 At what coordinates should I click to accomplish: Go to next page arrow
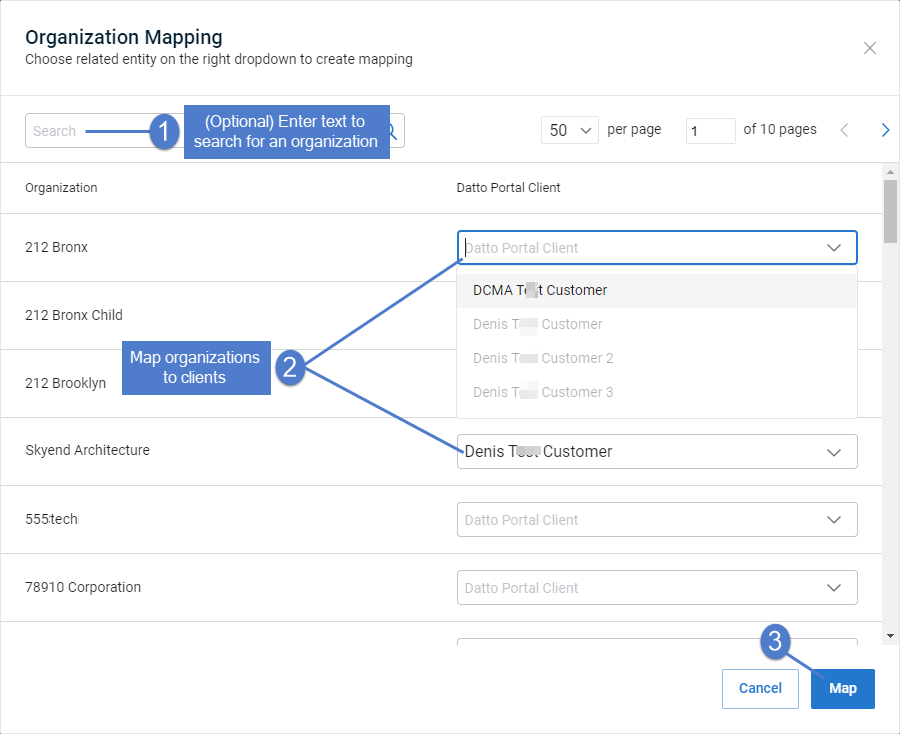pos(885,130)
